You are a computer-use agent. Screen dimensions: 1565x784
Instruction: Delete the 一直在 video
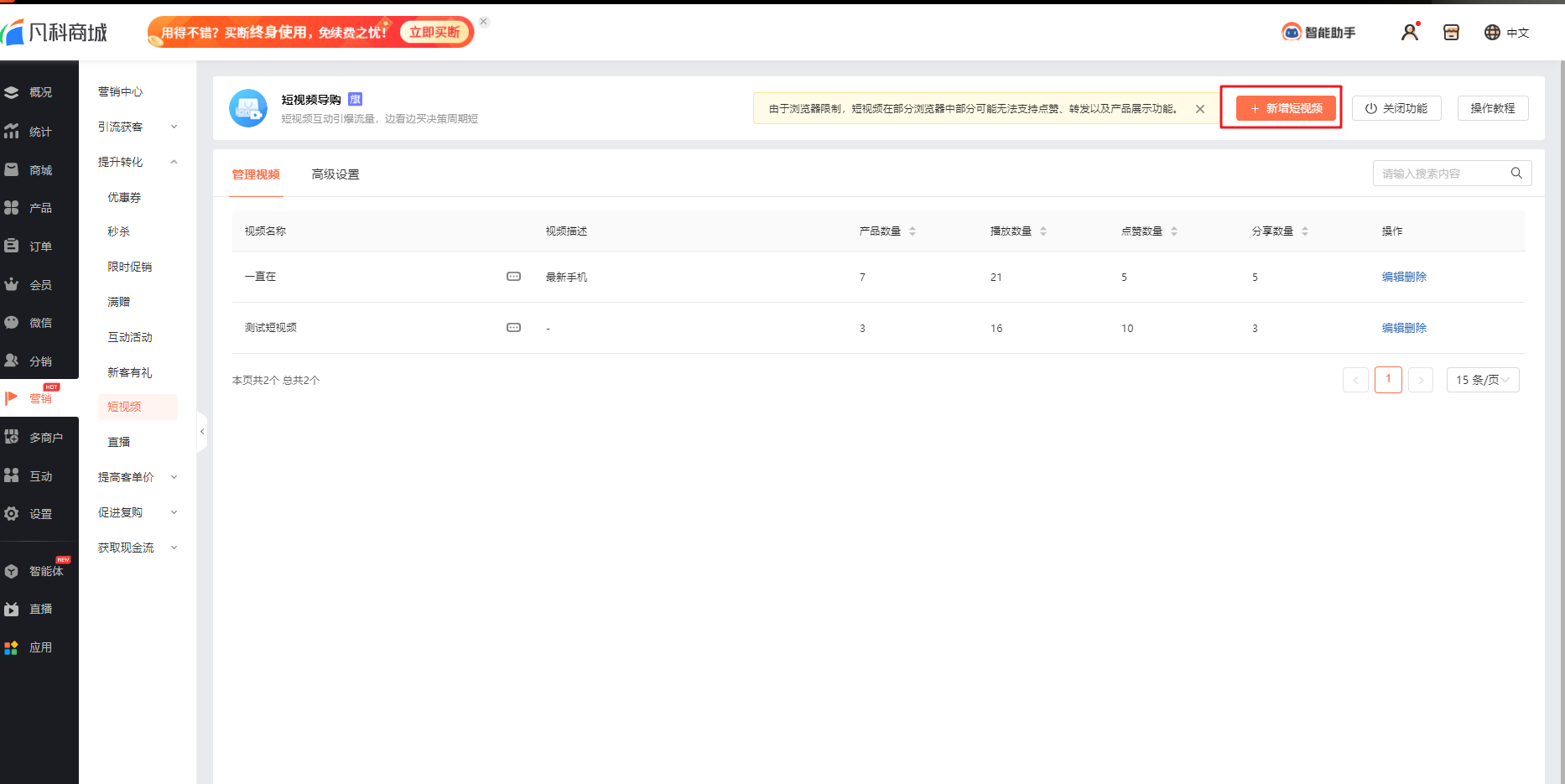[x=1416, y=277]
